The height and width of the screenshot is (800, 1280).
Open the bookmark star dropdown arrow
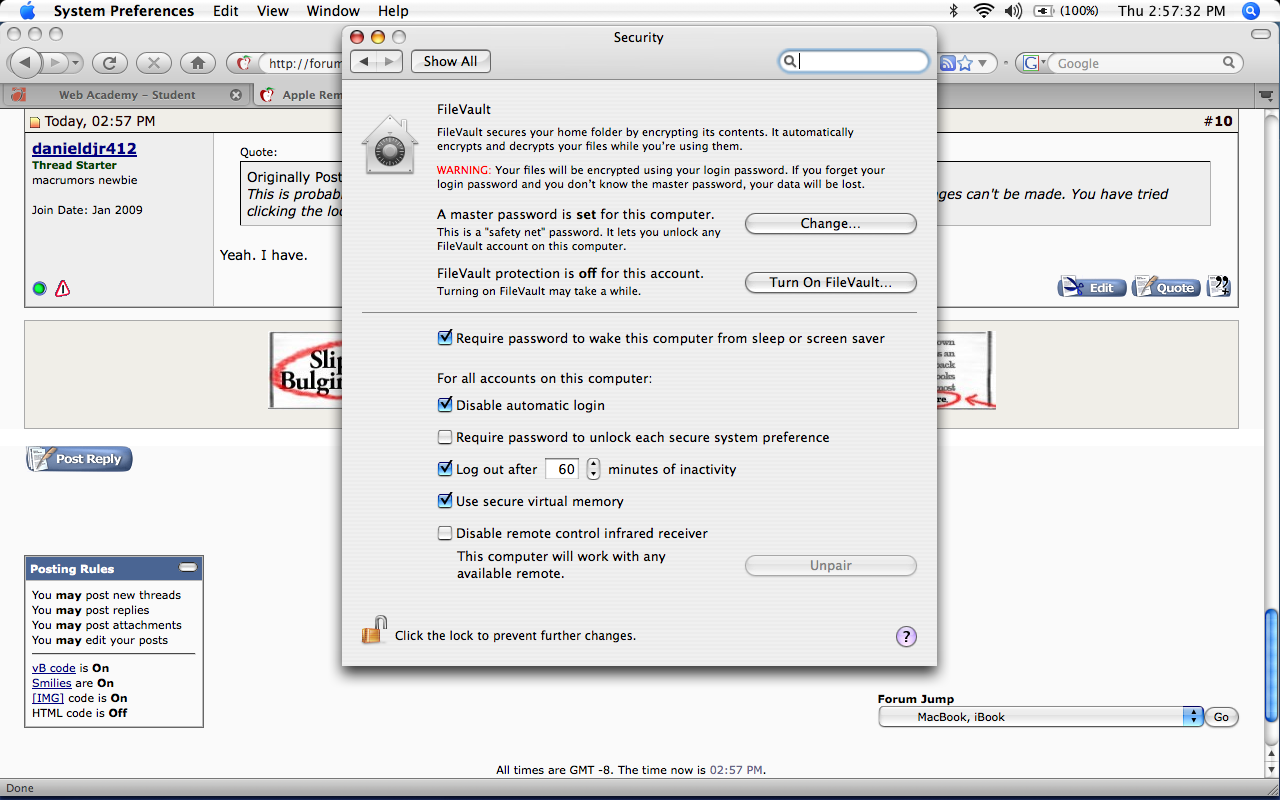point(982,63)
